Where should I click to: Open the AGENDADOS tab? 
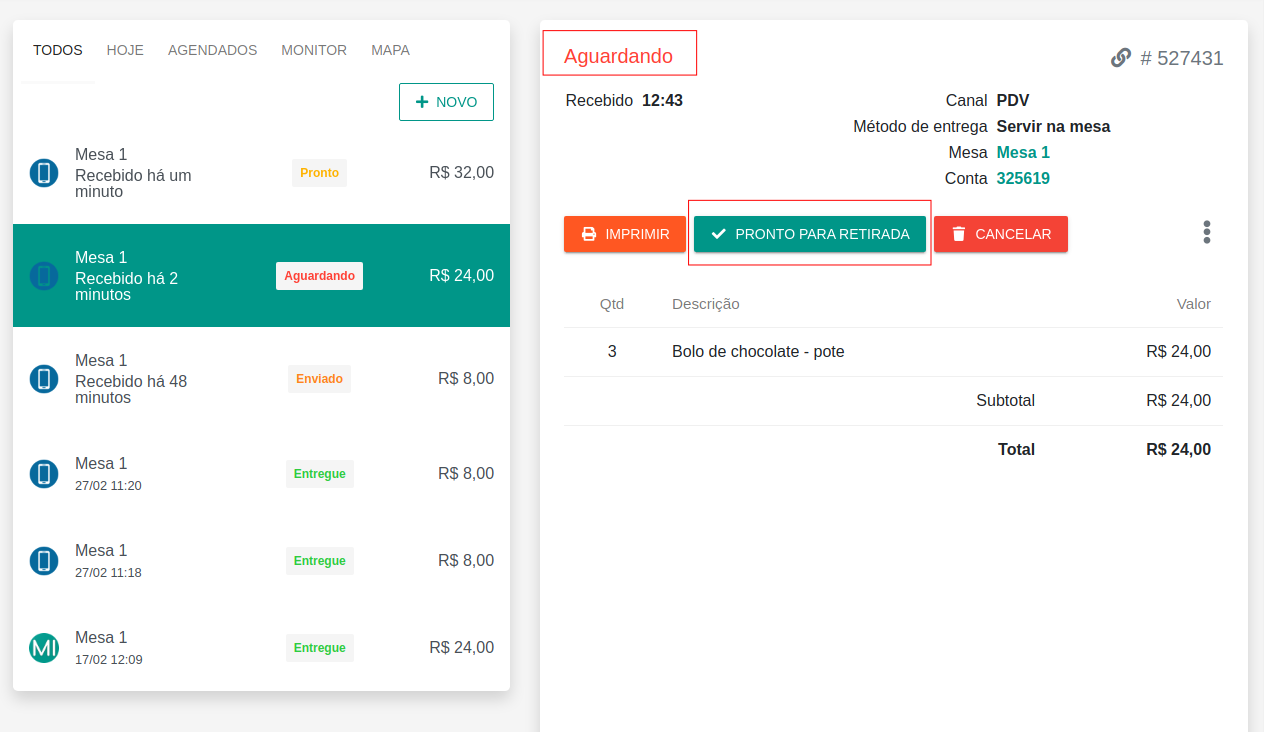pyautogui.click(x=212, y=50)
